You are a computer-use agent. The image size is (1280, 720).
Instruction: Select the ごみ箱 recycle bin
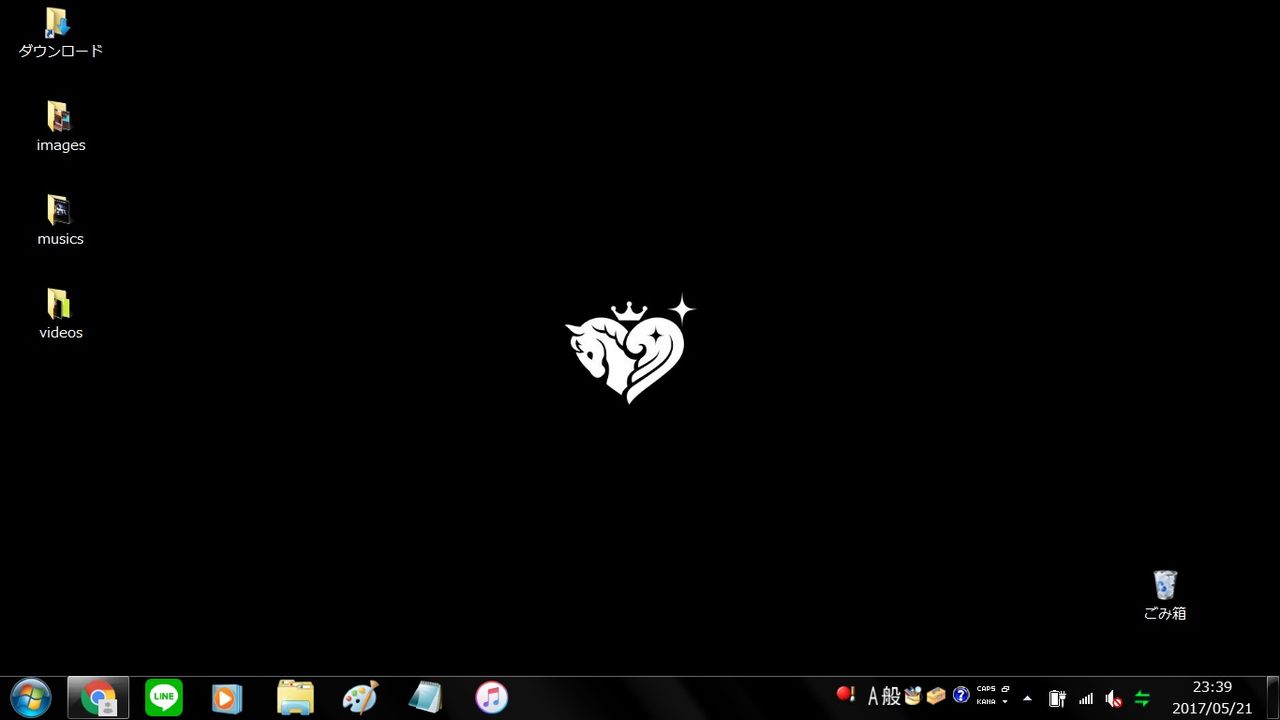[1165, 596]
